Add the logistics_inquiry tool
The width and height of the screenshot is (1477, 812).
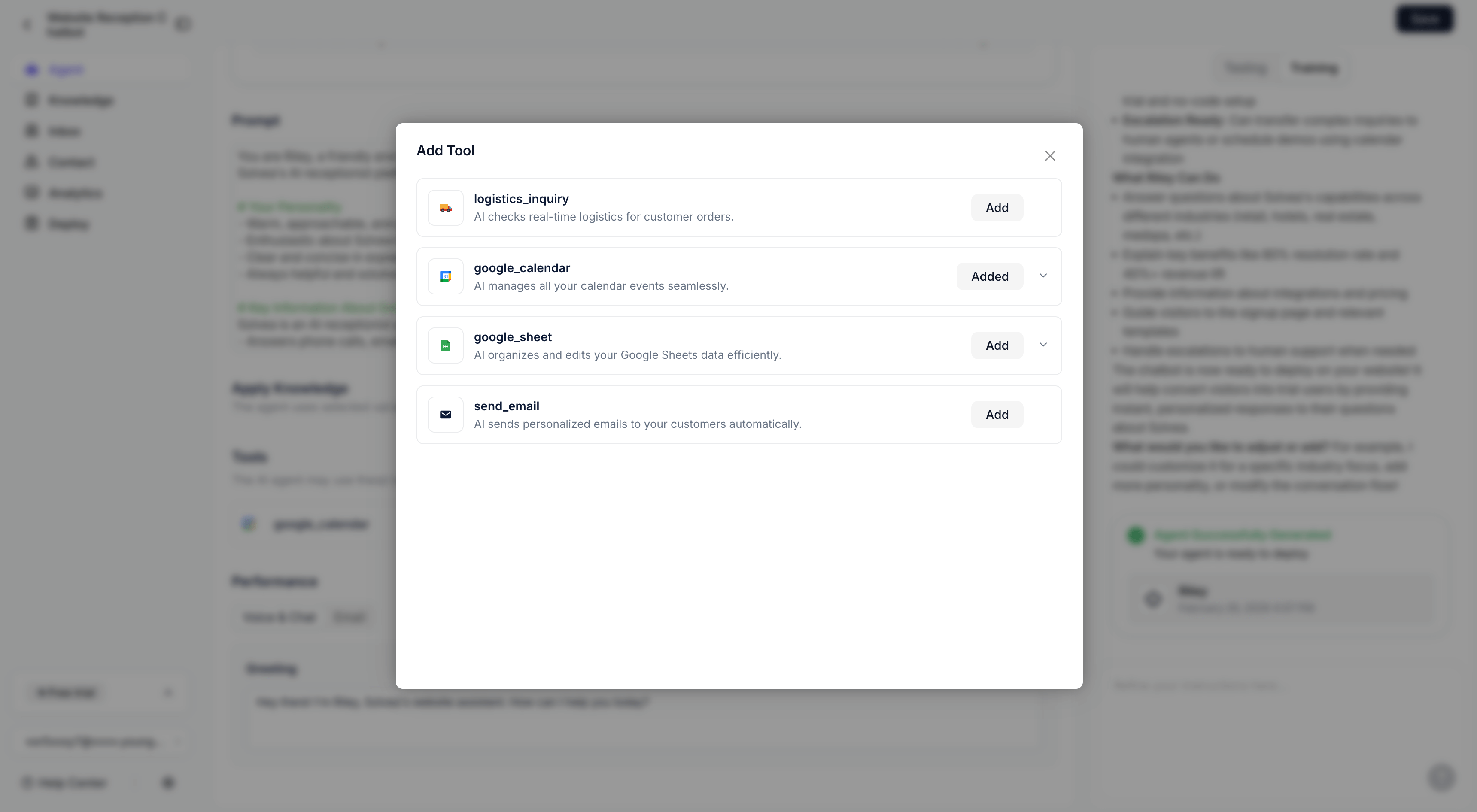997,207
